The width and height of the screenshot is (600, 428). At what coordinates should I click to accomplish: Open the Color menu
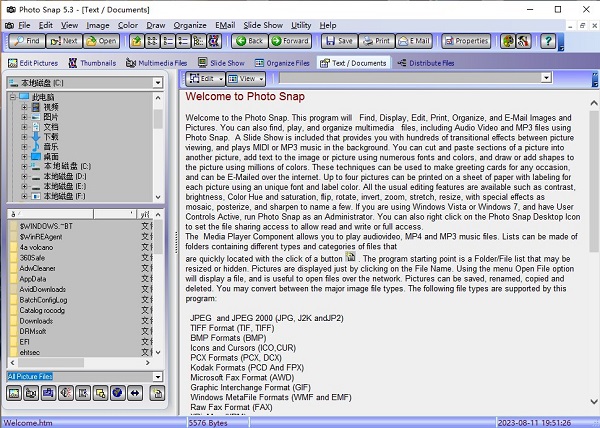128,25
